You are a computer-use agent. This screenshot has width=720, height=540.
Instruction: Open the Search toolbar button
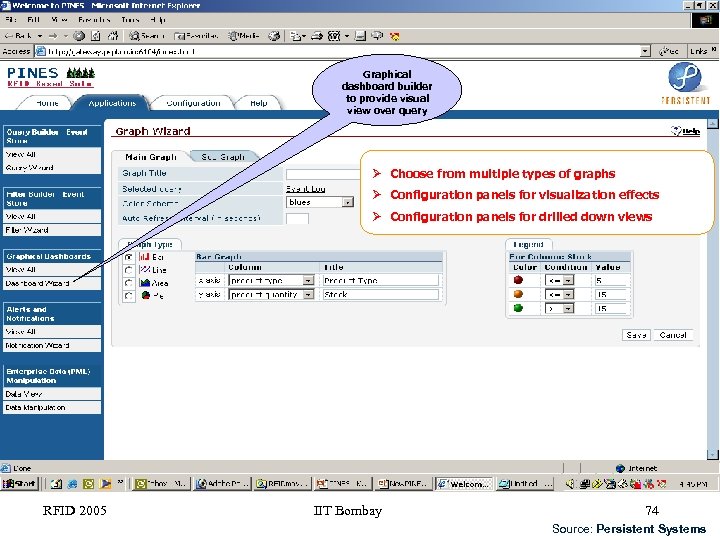pos(146,36)
